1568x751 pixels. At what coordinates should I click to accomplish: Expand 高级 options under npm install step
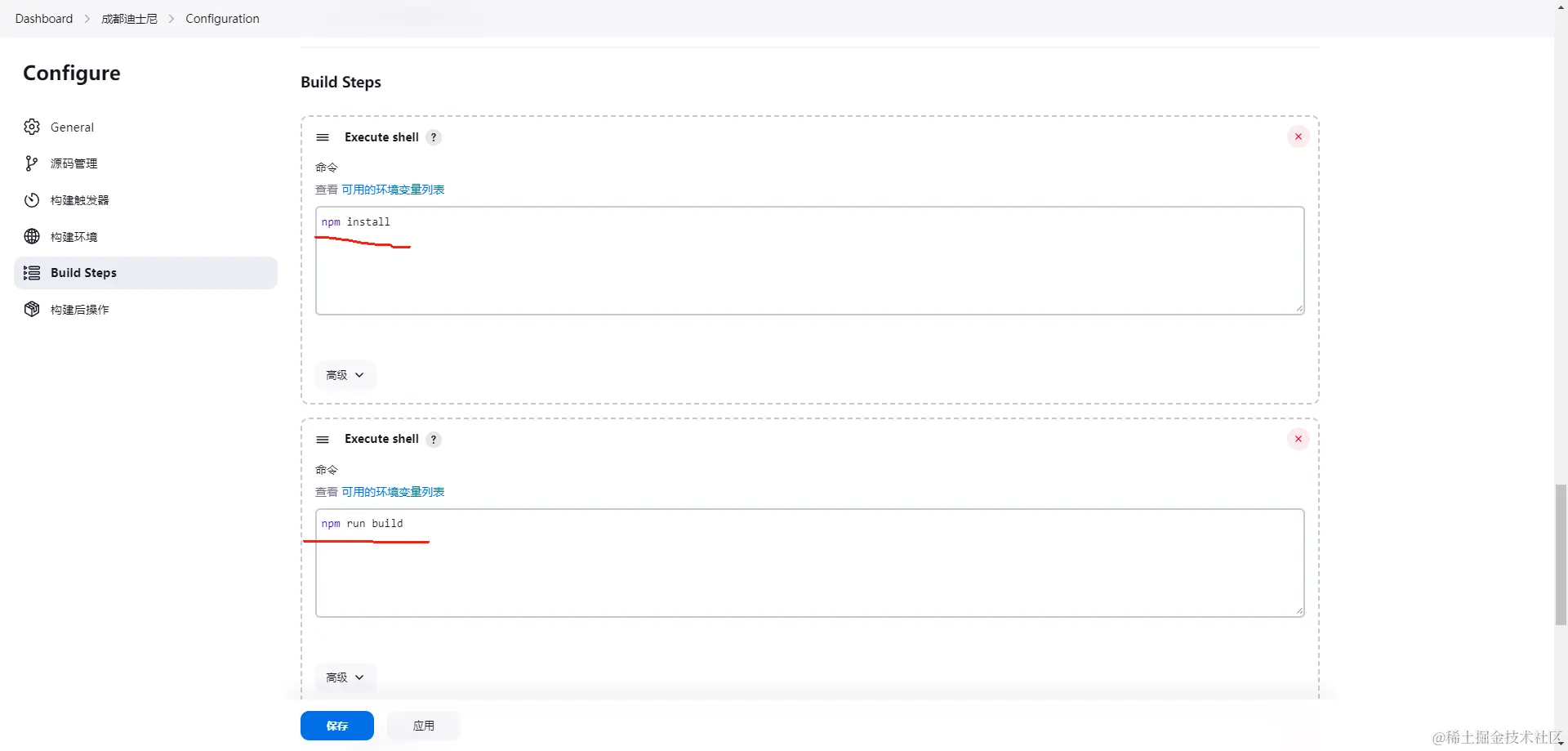click(x=345, y=375)
